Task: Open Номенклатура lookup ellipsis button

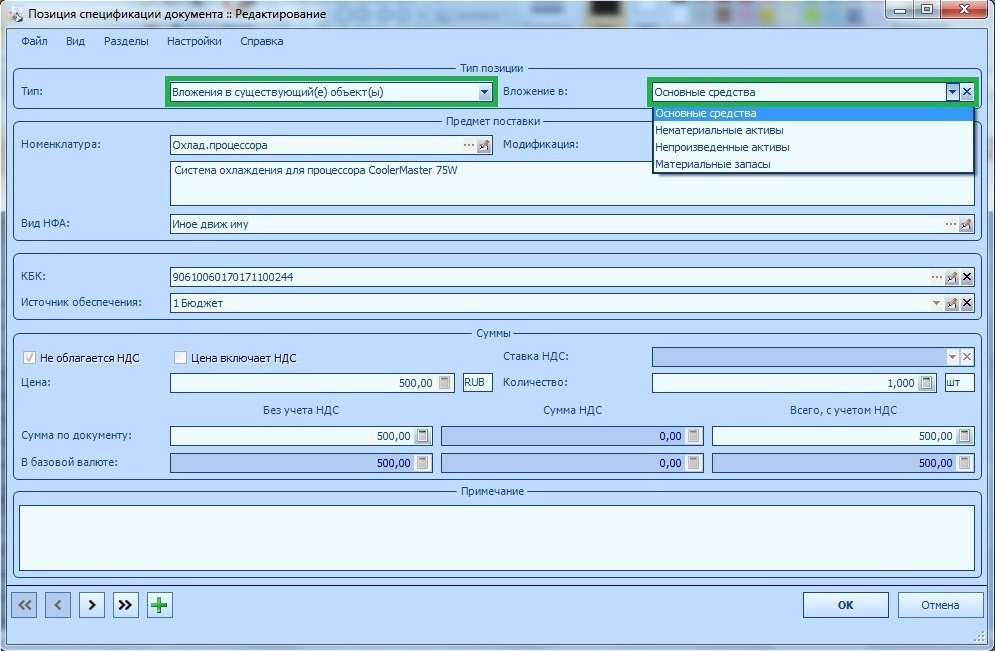Action: [468, 145]
